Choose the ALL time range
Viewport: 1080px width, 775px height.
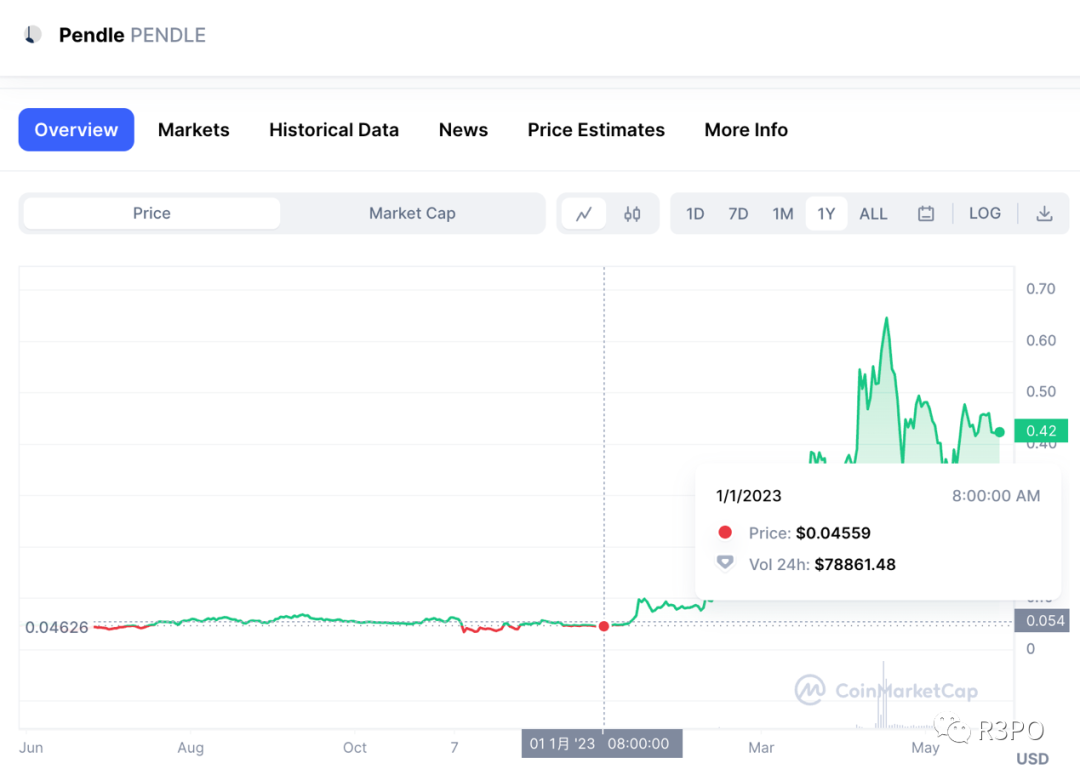pyautogui.click(x=873, y=214)
